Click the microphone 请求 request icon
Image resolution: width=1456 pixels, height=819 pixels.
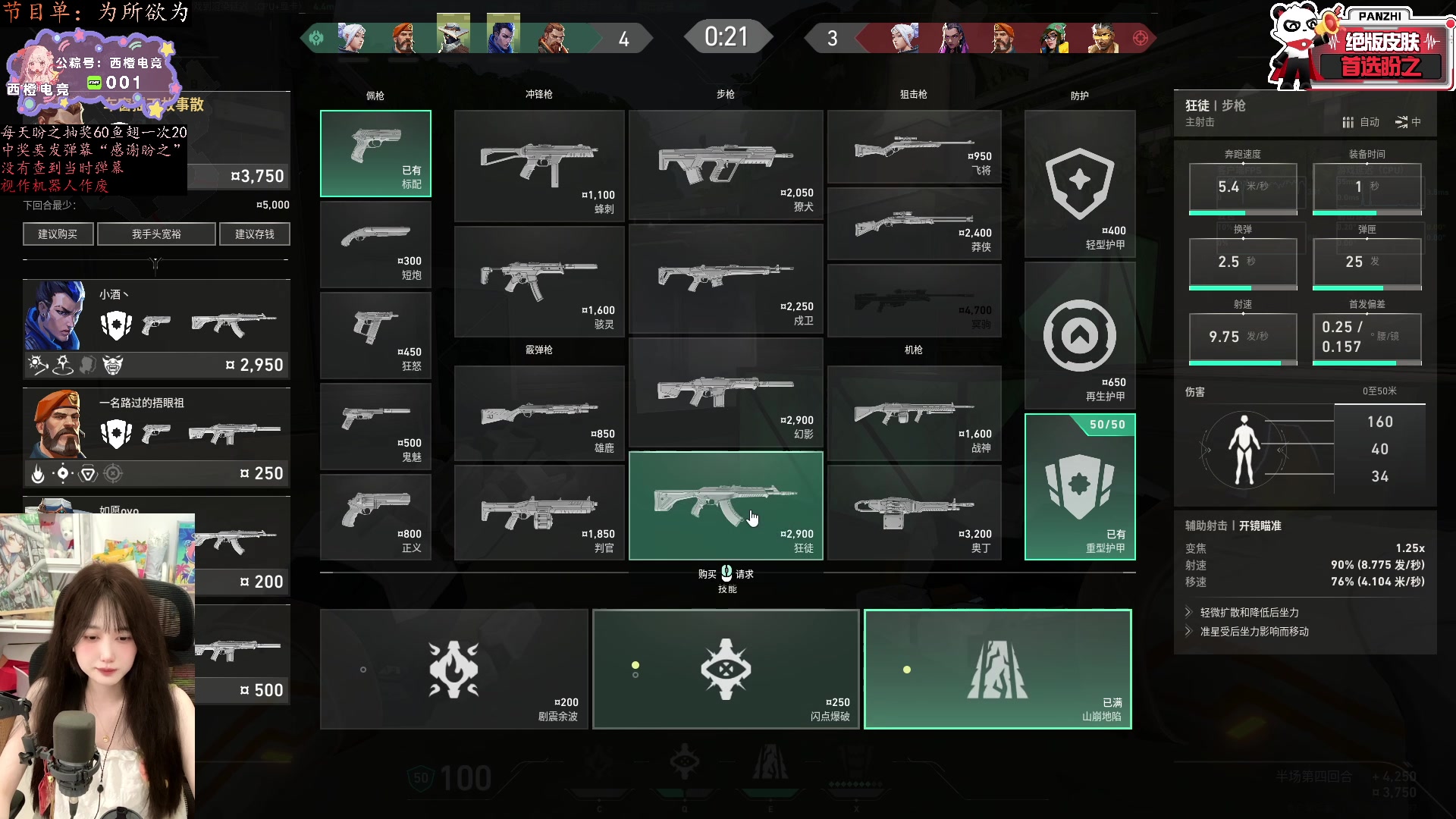click(726, 573)
